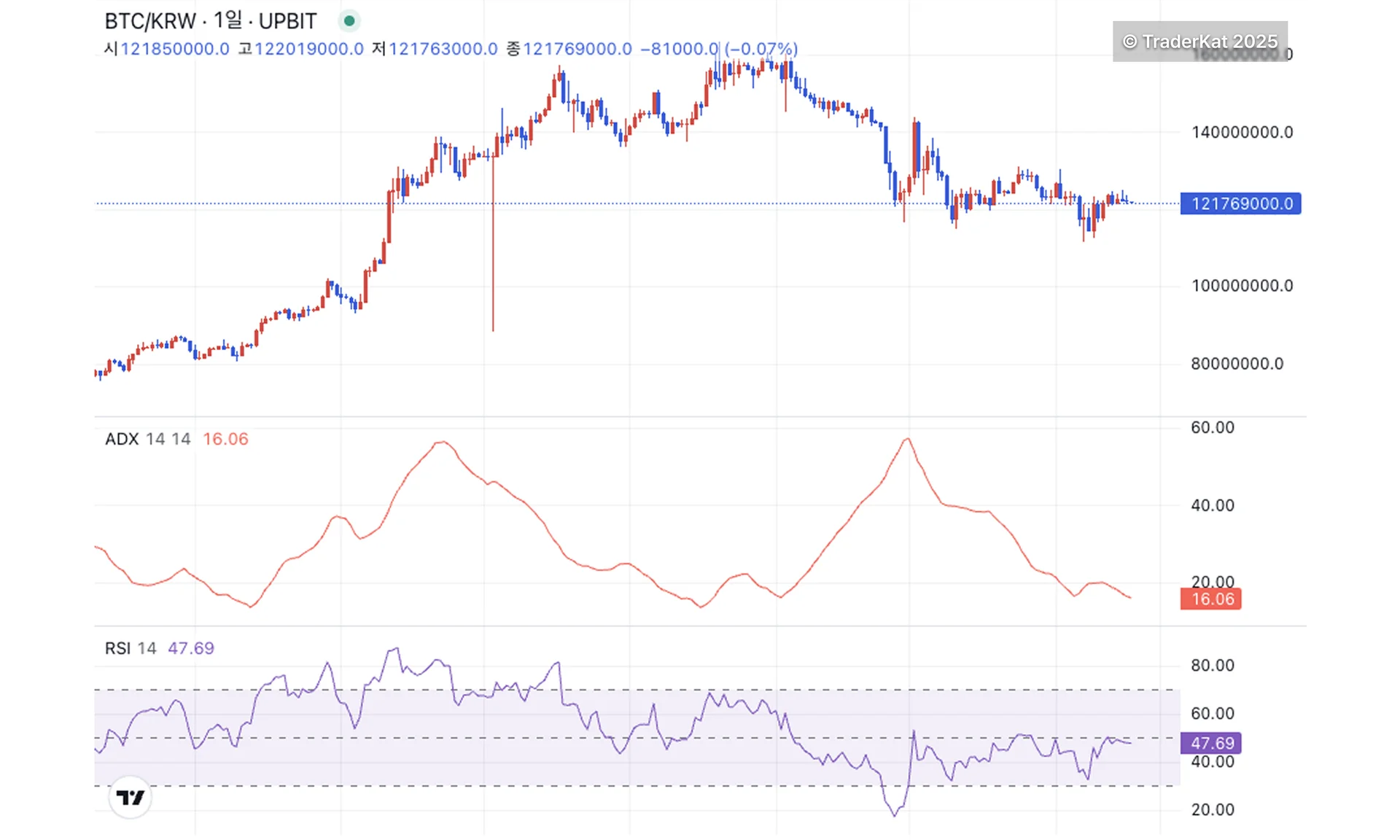Viewport: 1400px width, 840px height.
Task: Click the purple RSI 47.69 axis tag
Action: tap(1211, 743)
